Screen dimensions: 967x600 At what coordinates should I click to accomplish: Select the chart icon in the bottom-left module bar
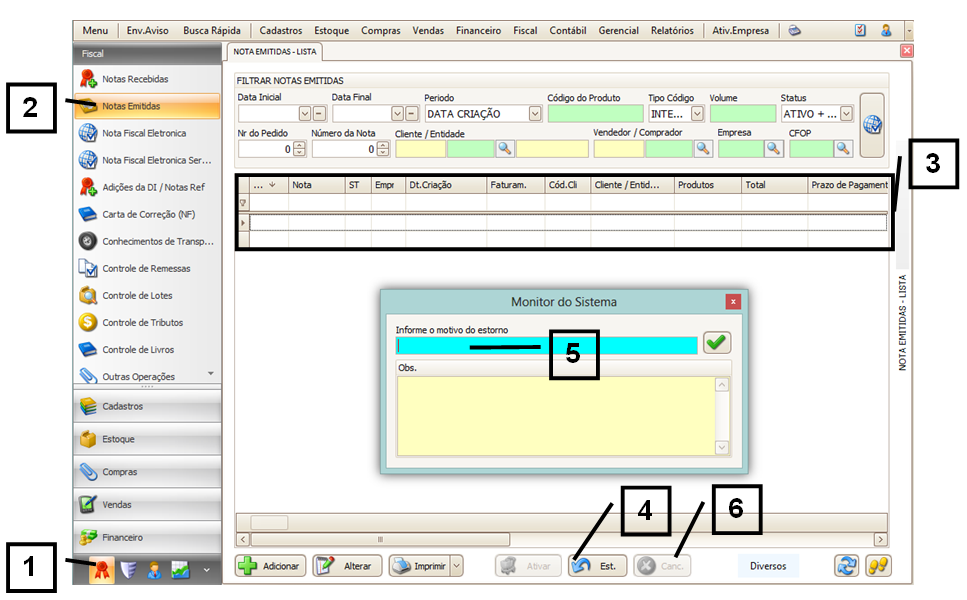tap(181, 569)
